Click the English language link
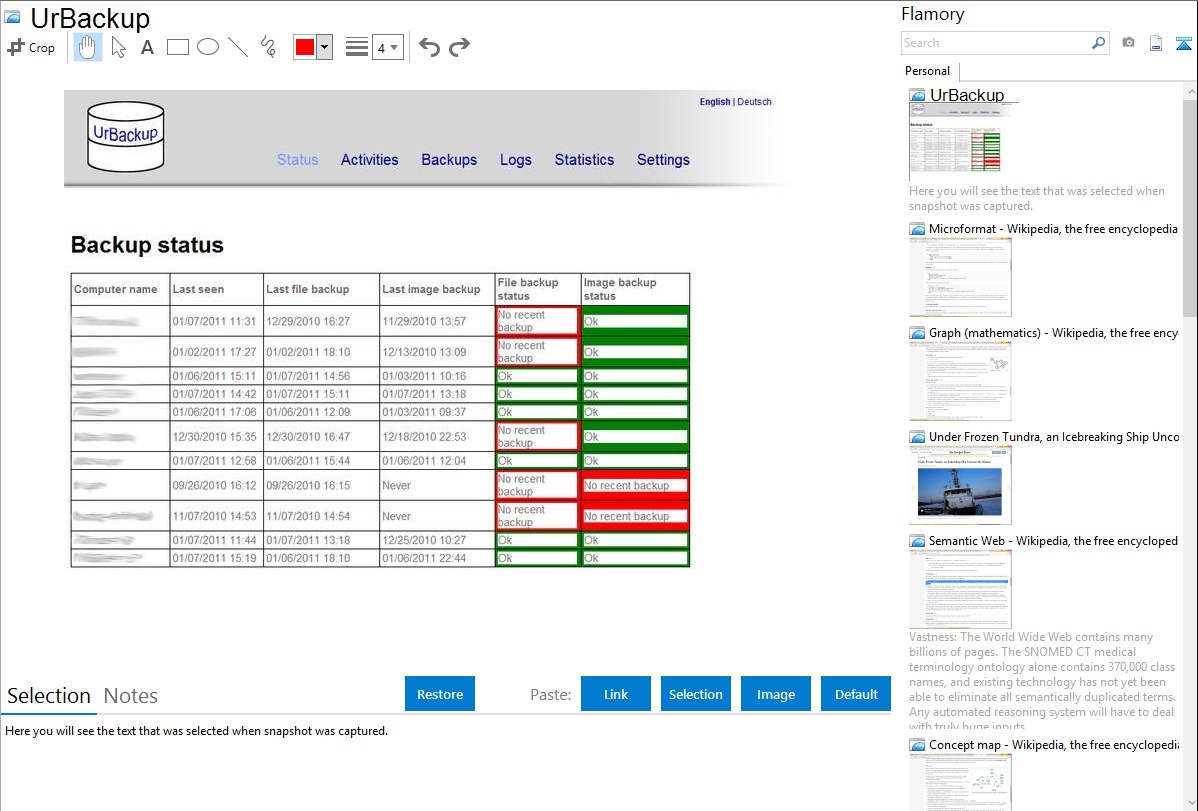 [715, 102]
